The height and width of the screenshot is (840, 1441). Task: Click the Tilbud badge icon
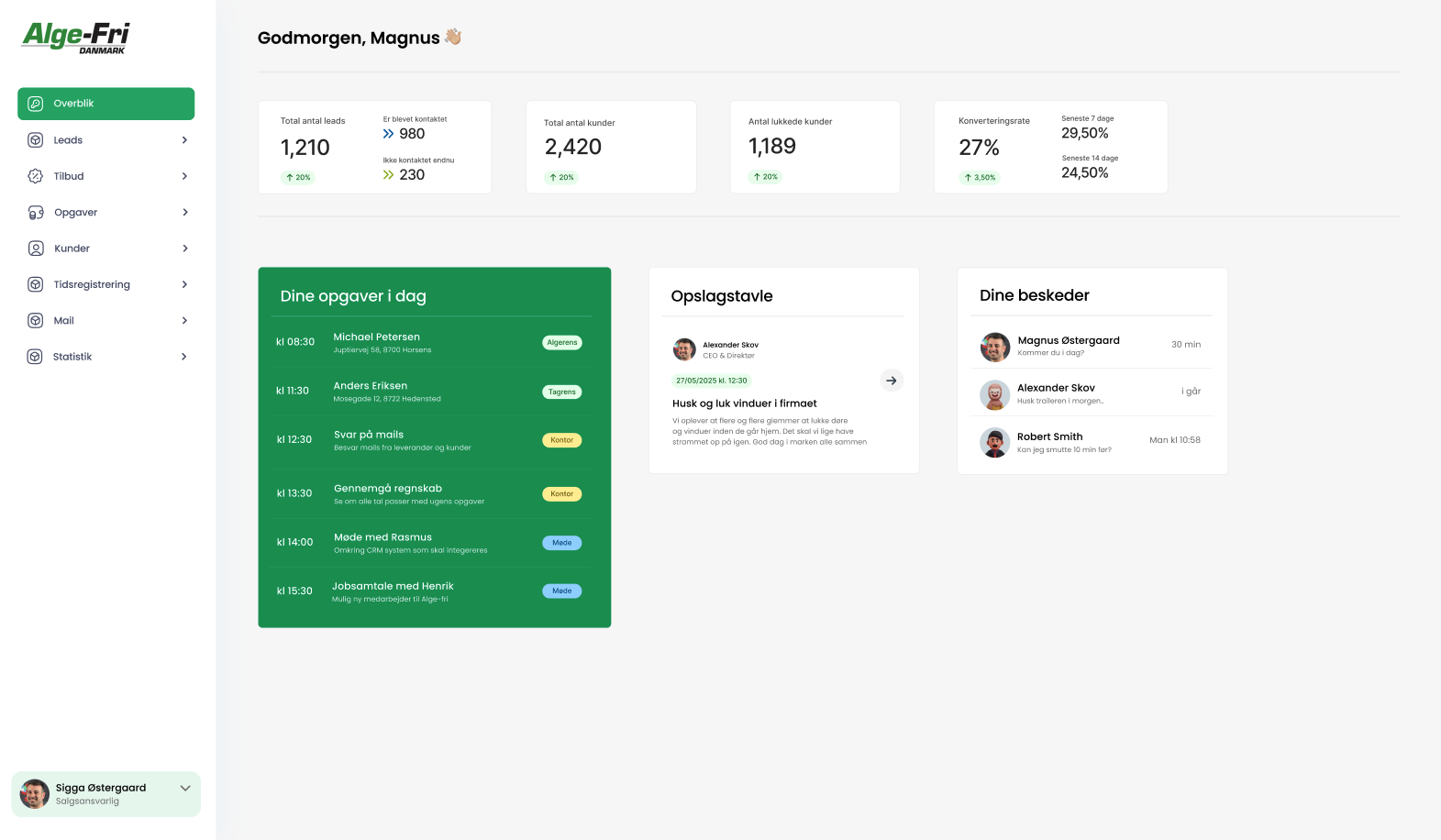coord(35,176)
